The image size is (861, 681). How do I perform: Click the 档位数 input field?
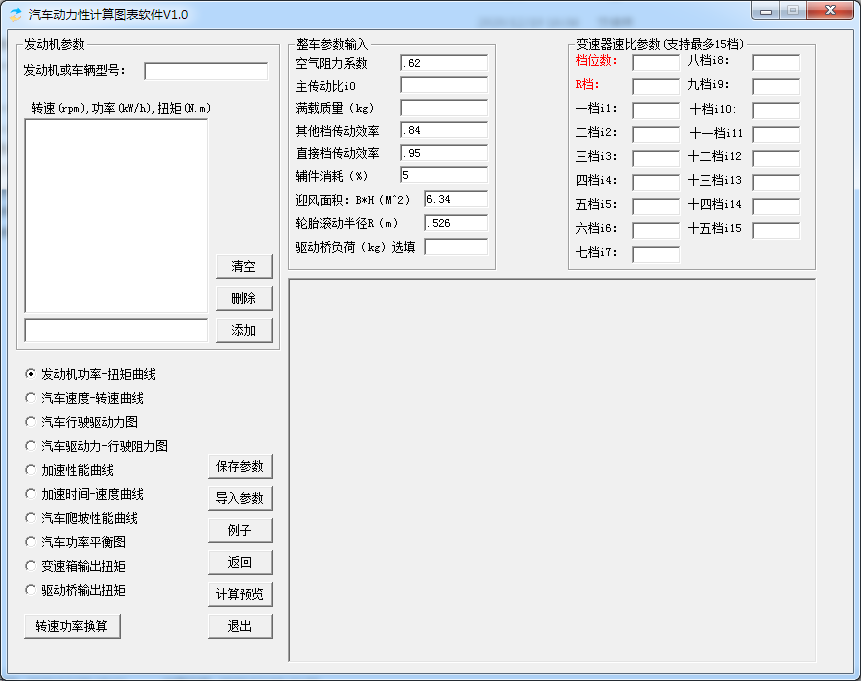(x=656, y=63)
